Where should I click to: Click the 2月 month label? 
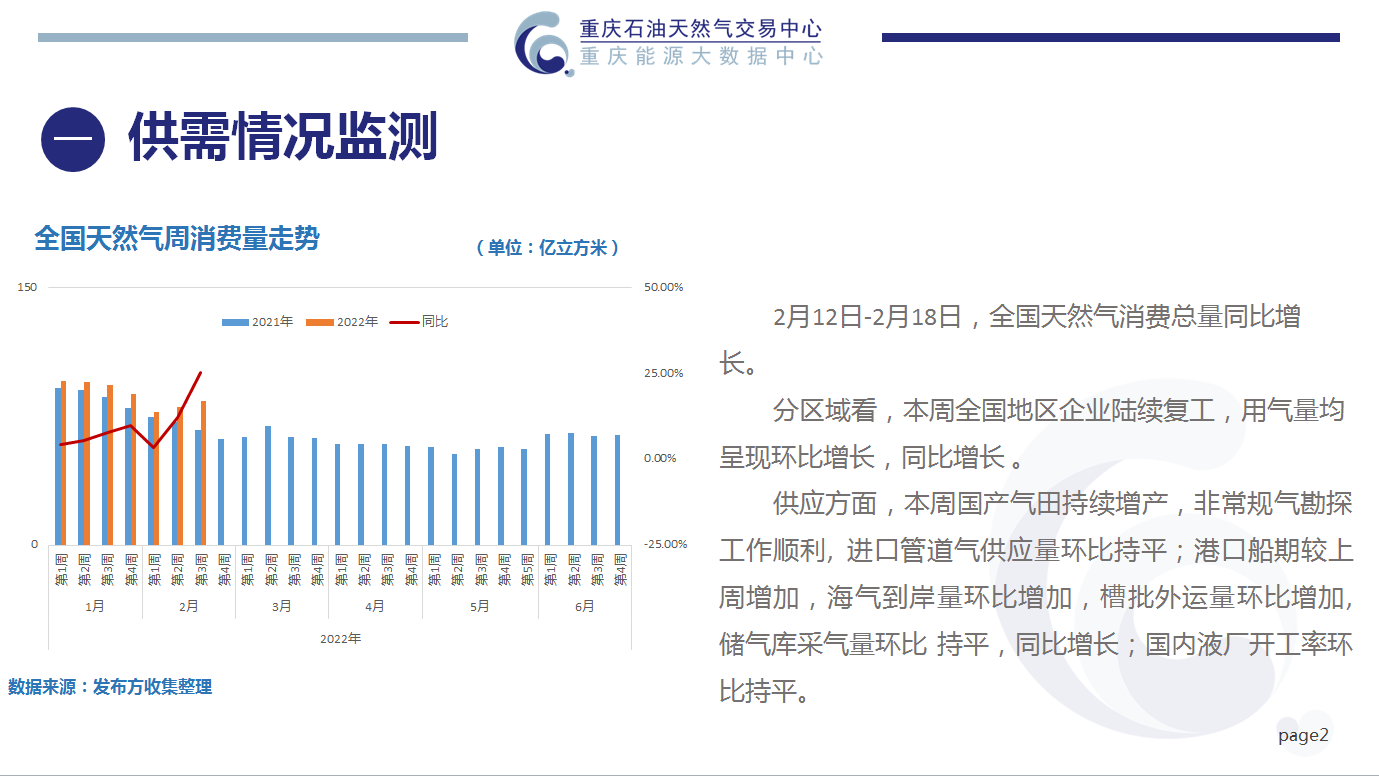(x=188, y=606)
